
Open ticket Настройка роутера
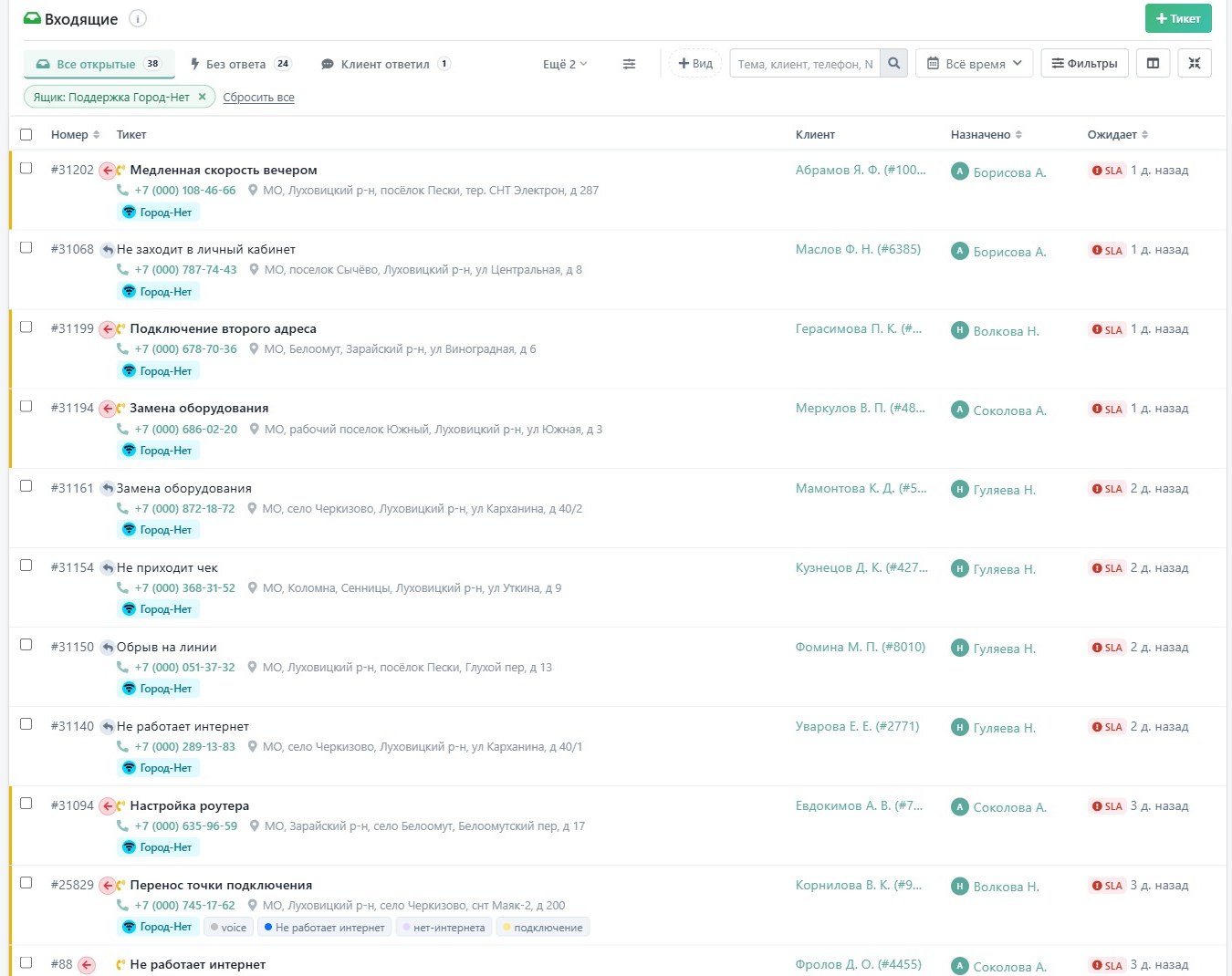click(x=190, y=805)
